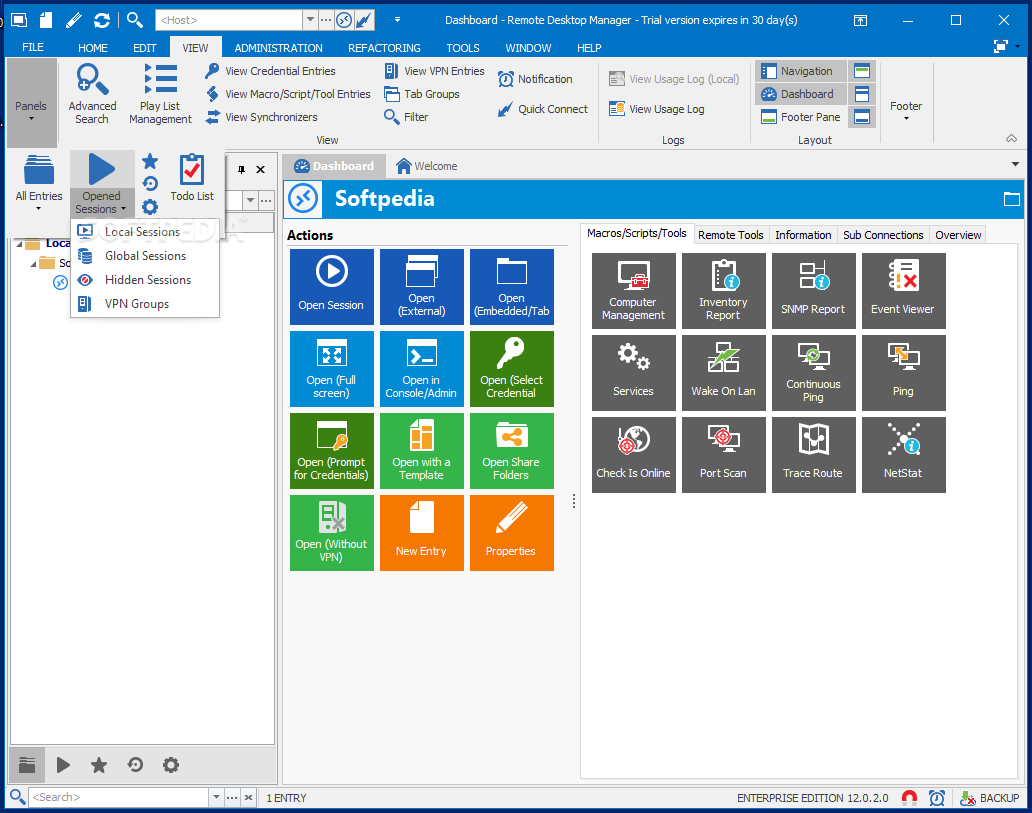The image size is (1032, 813).
Task: Click Open in Console/Admin tile
Action: tap(422, 369)
